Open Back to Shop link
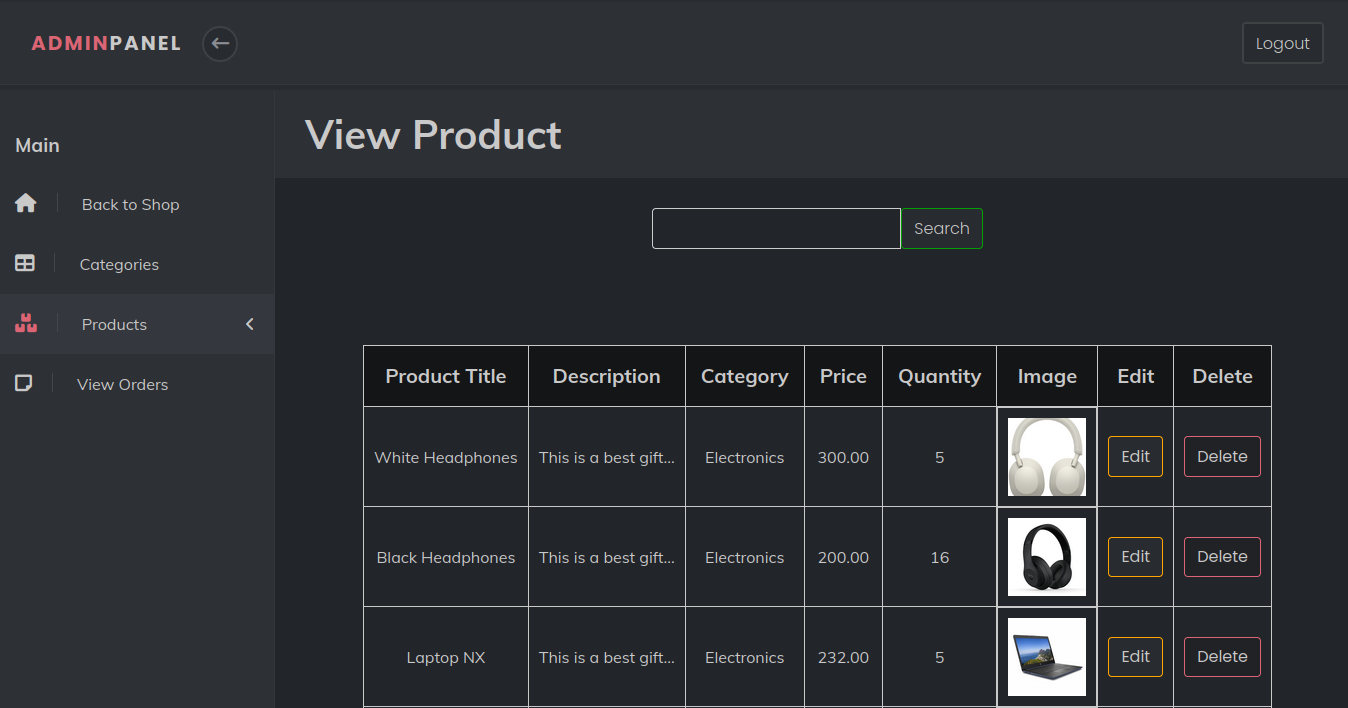Image resolution: width=1348 pixels, height=708 pixels. [130, 205]
